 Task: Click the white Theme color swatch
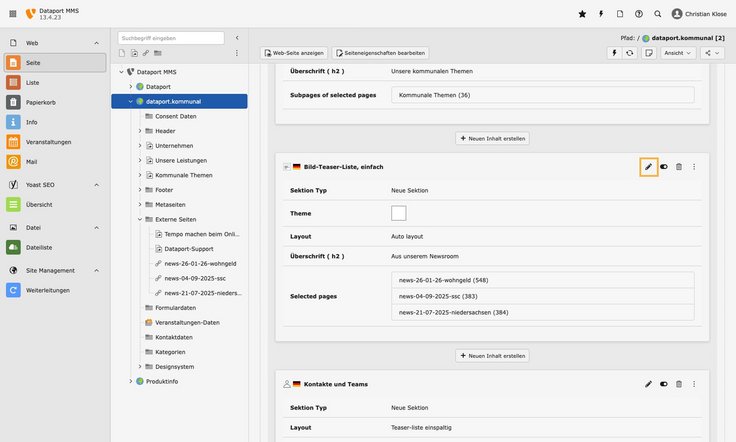pyautogui.click(x=399, y=213)
